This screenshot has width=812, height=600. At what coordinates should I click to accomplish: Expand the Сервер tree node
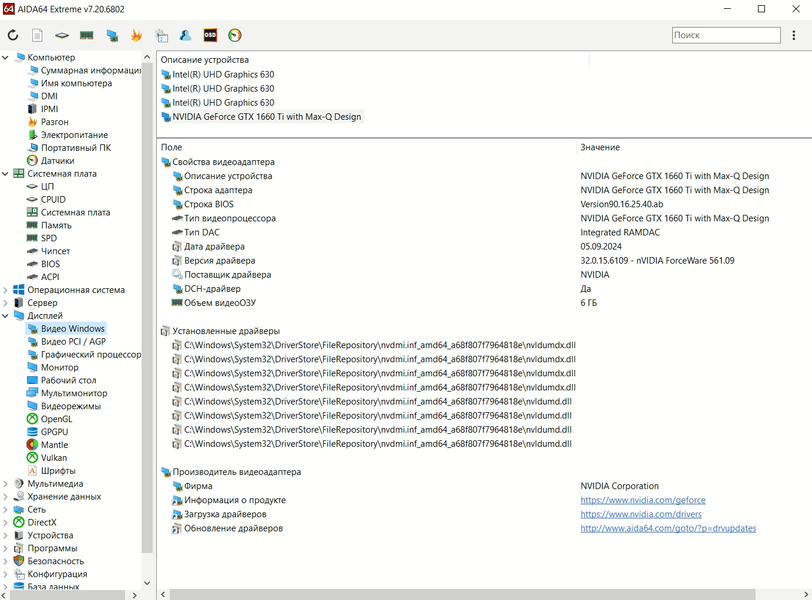pos(6,303)
